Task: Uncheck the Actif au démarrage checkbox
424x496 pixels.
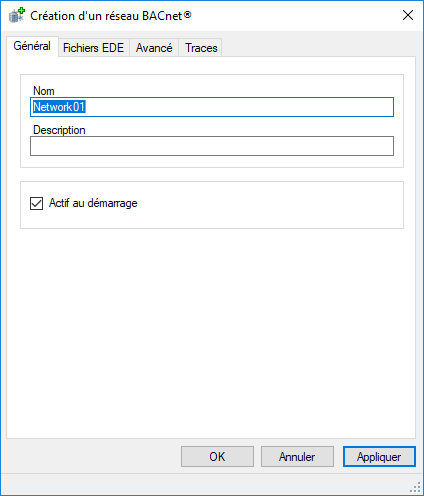Action: pos(36,203)
